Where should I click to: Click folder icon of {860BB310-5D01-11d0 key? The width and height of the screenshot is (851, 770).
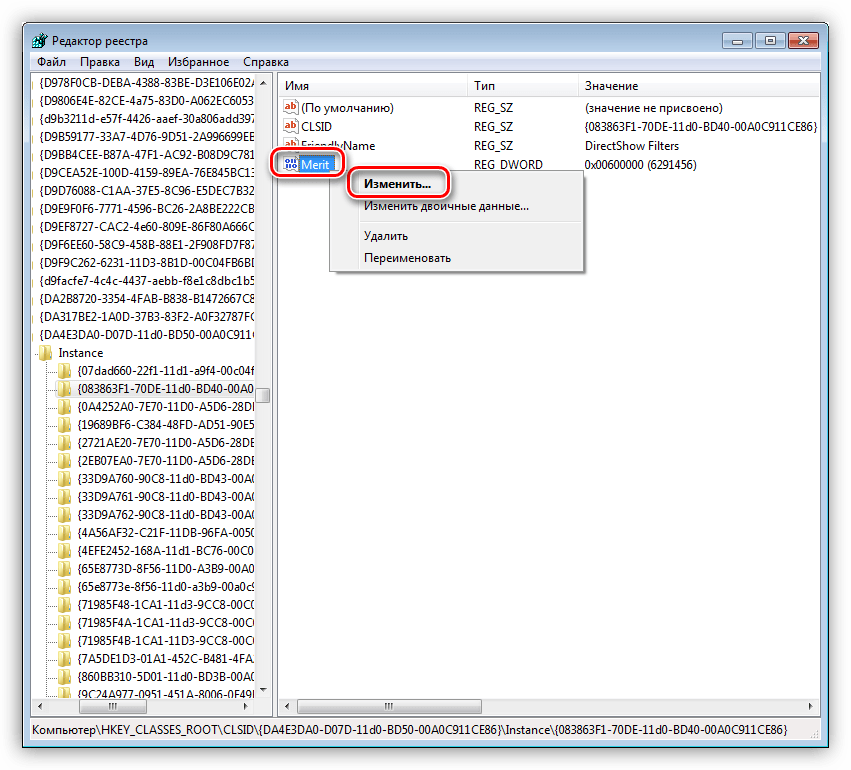[66, 677]
